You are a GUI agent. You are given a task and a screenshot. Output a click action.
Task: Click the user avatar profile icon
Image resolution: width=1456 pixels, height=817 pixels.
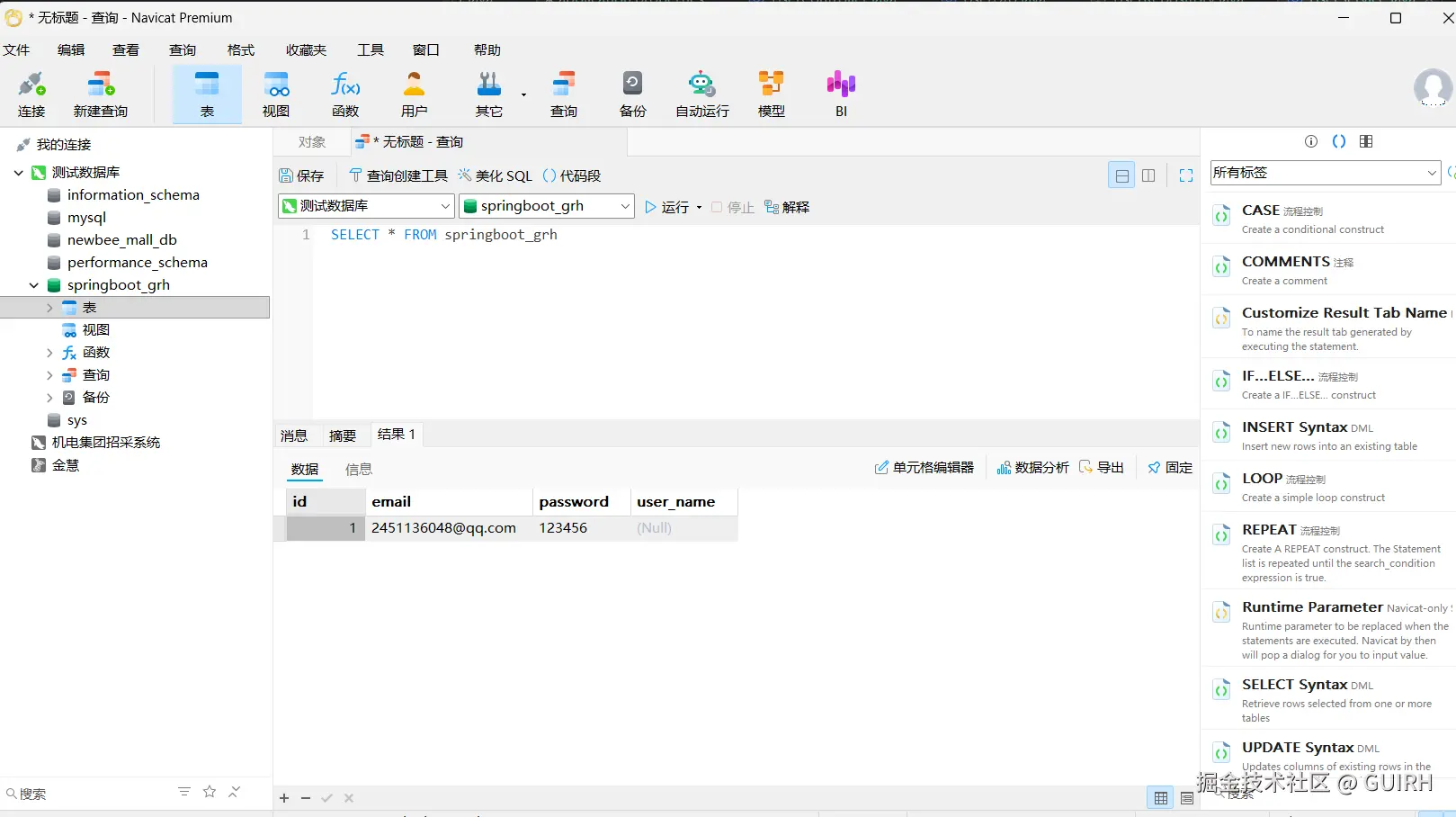pos(1433,87)
